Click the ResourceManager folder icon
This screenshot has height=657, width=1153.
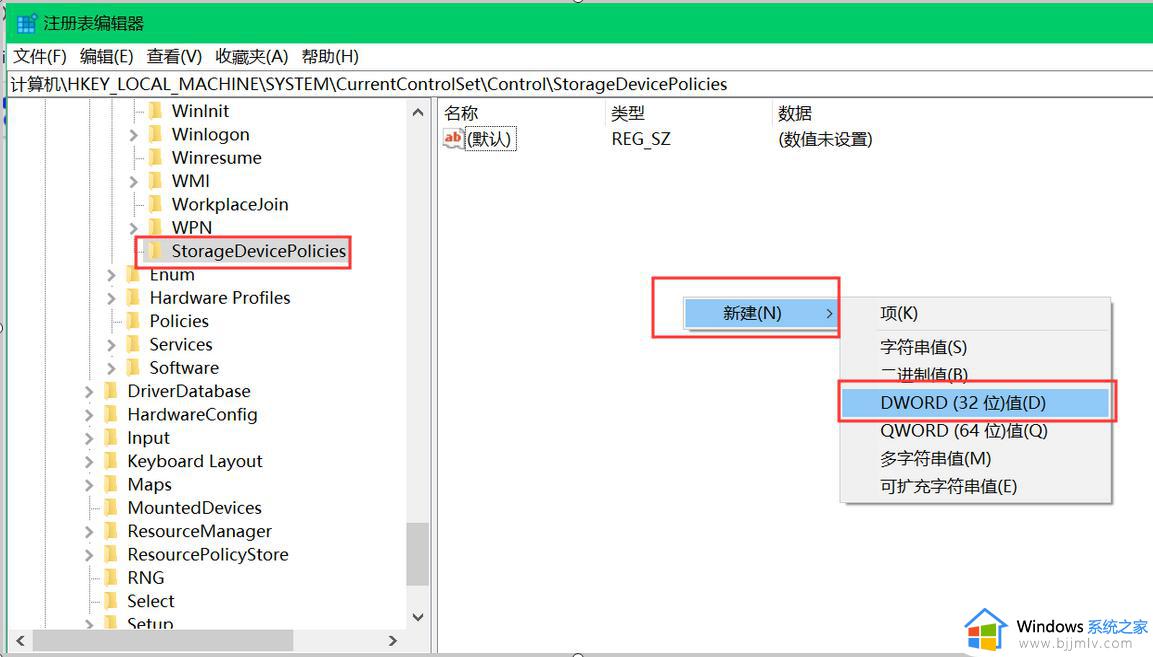coord(111,532)
